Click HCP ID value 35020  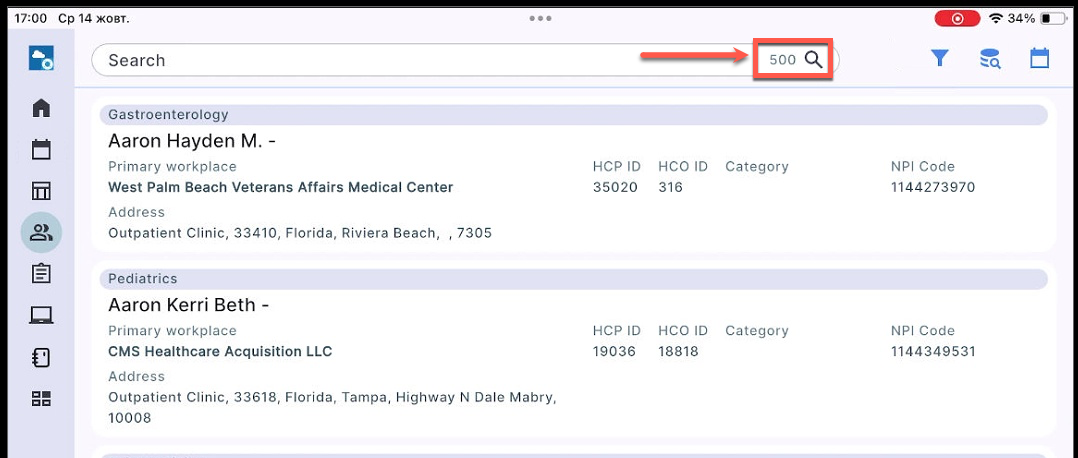(x=615, y=187)
